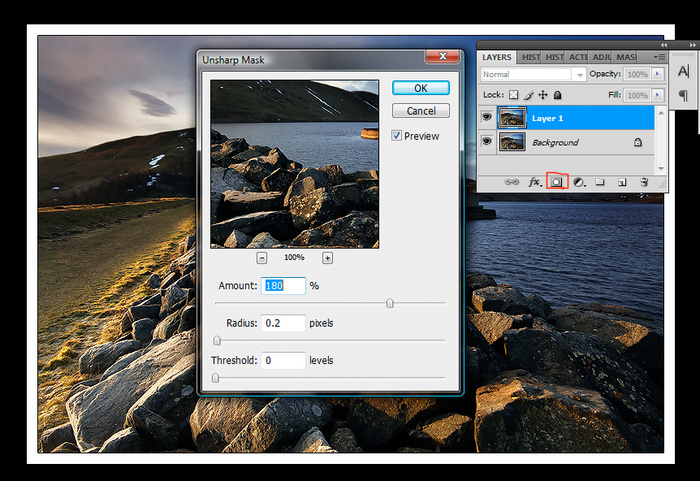Open the Normal blend mode dropdown
Viewport: 700px width, 481px height.
(x=533, y=75)
